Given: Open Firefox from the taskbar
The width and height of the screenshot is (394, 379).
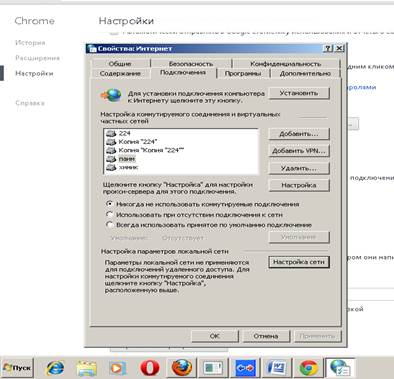Looking at the screenshot, I should click(x=182, y=368).
